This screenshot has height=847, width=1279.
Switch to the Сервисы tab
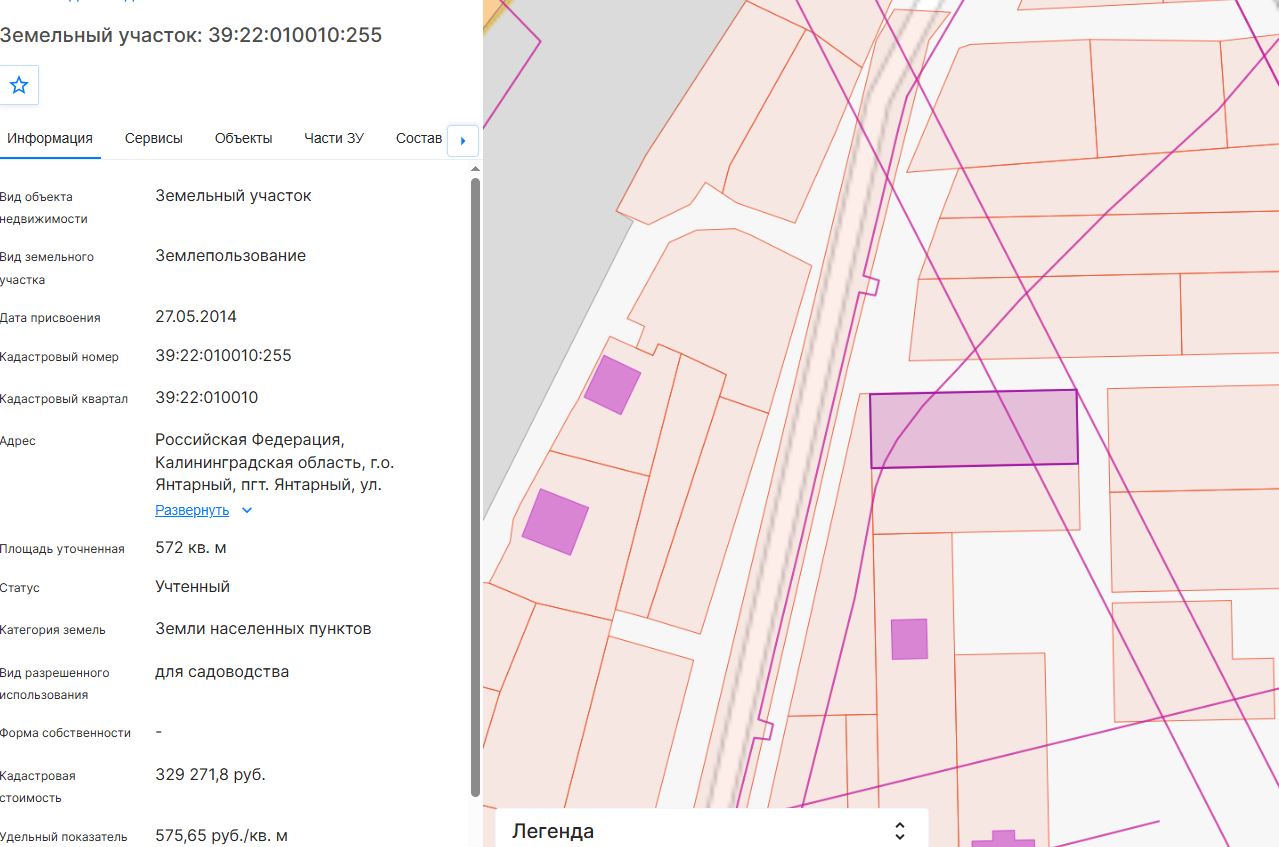click(x=154, y=139)
